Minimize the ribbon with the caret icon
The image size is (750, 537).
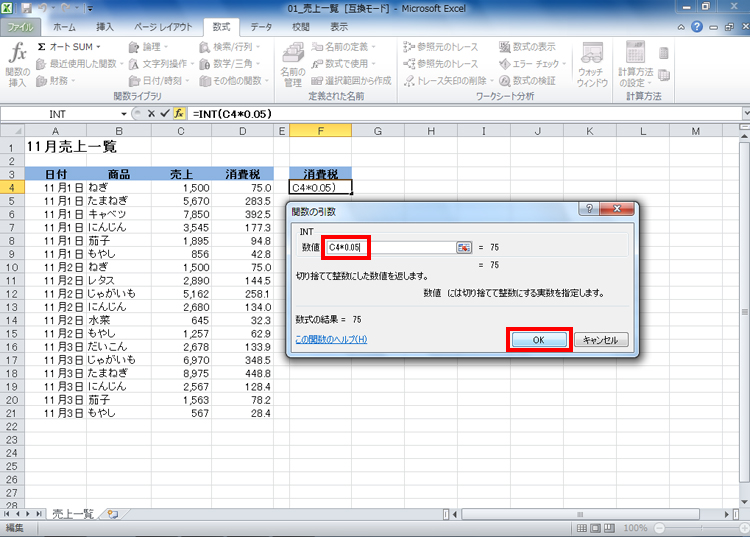click(681, 27)
